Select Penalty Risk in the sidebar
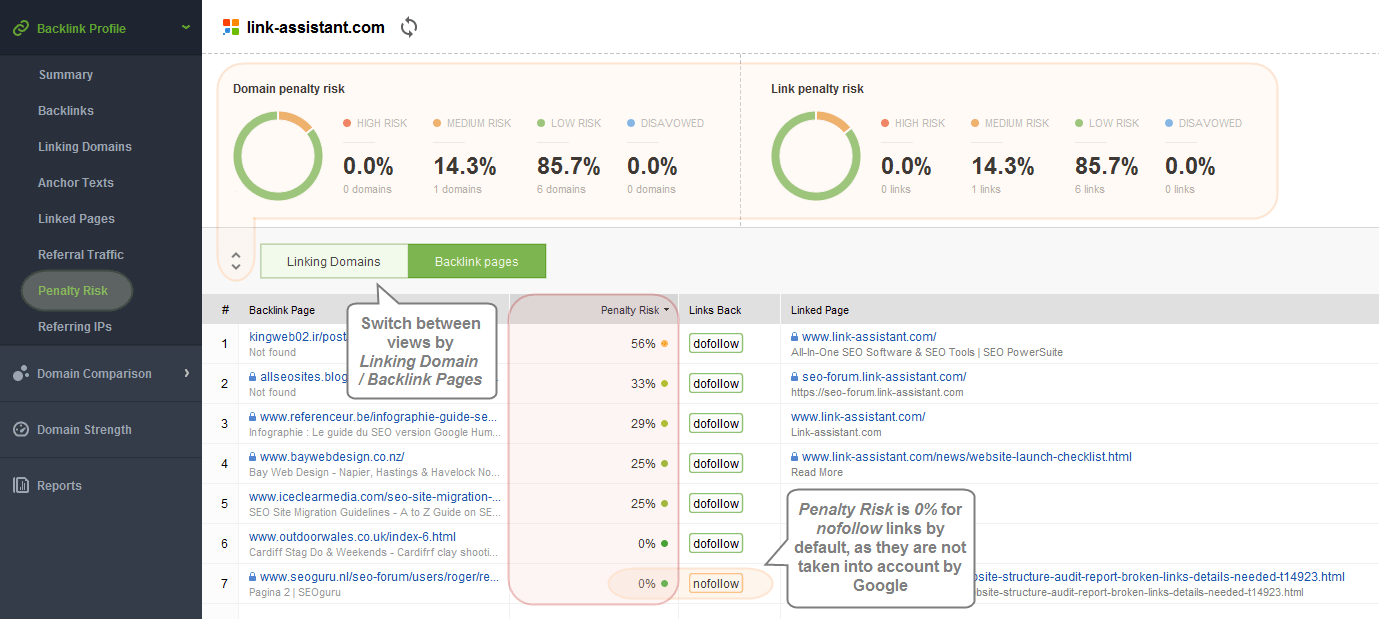This screenshot has width=1379, height=619. coord(73,291)
